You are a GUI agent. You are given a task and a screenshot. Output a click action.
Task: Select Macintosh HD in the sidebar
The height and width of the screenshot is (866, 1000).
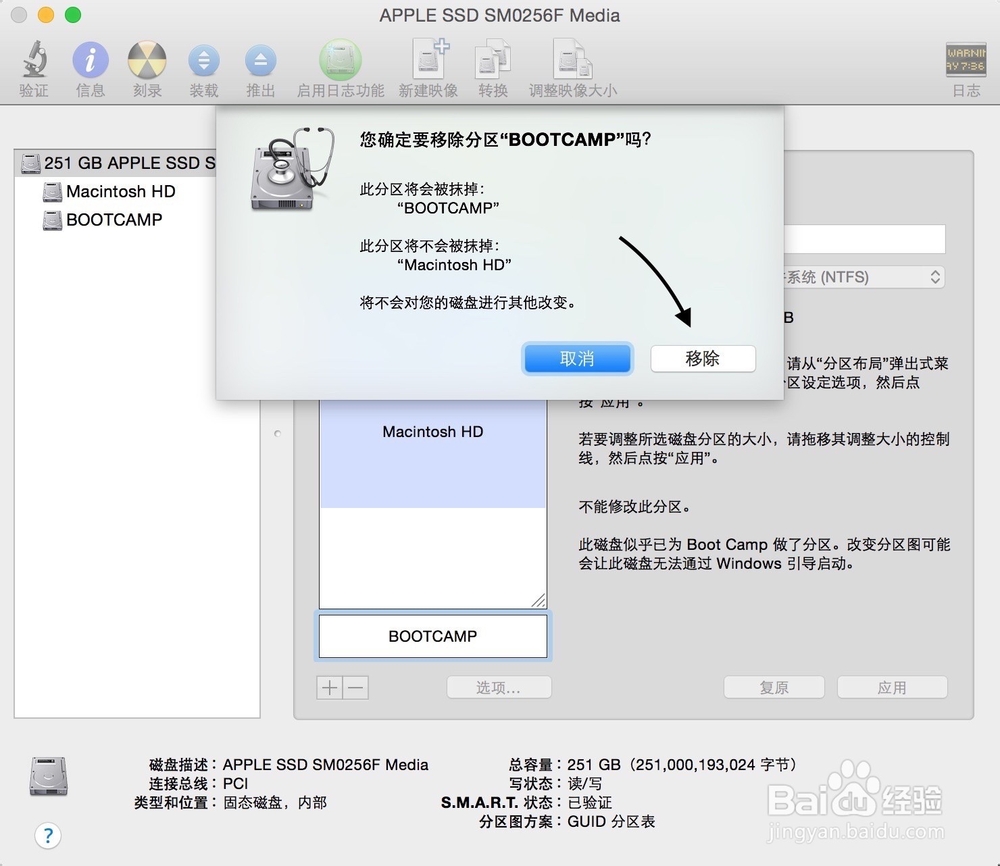120,192
